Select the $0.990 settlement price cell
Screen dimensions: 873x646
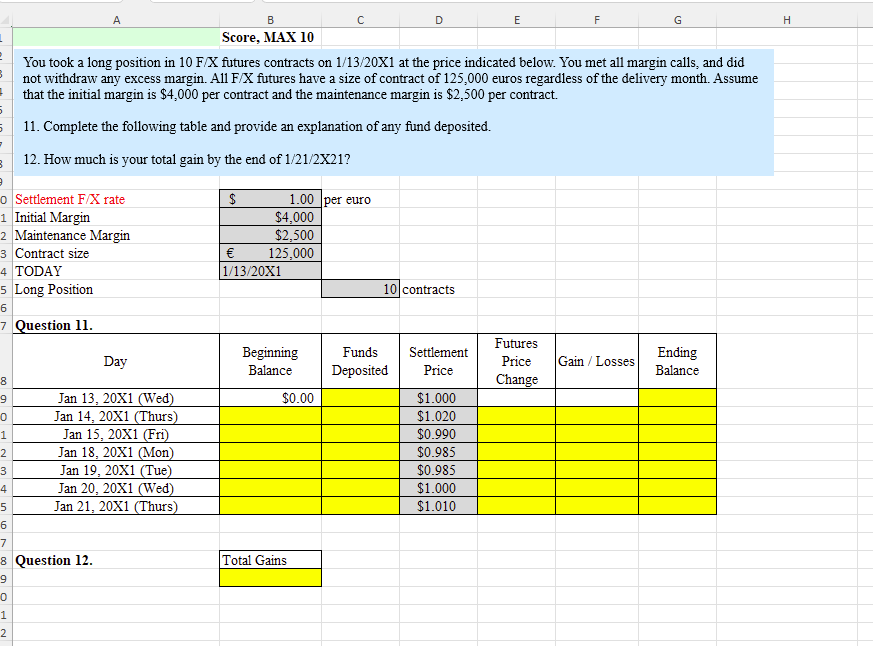pos(439,434)
